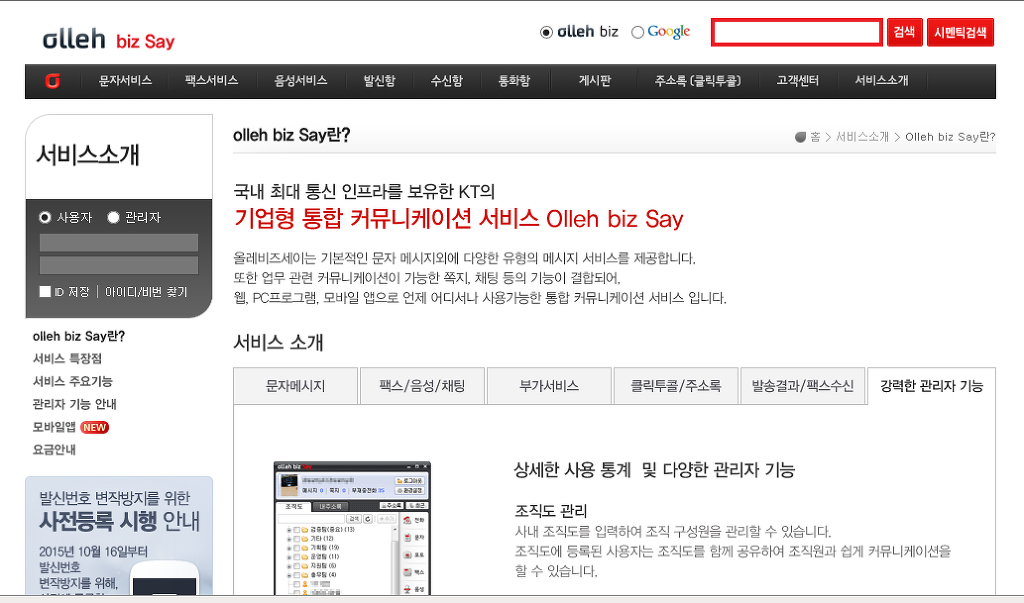Viewport: 1024px width, 603px height.
Task: Click the Olleh biz Say란? breadcrumb text
Action: click(950, 137)
